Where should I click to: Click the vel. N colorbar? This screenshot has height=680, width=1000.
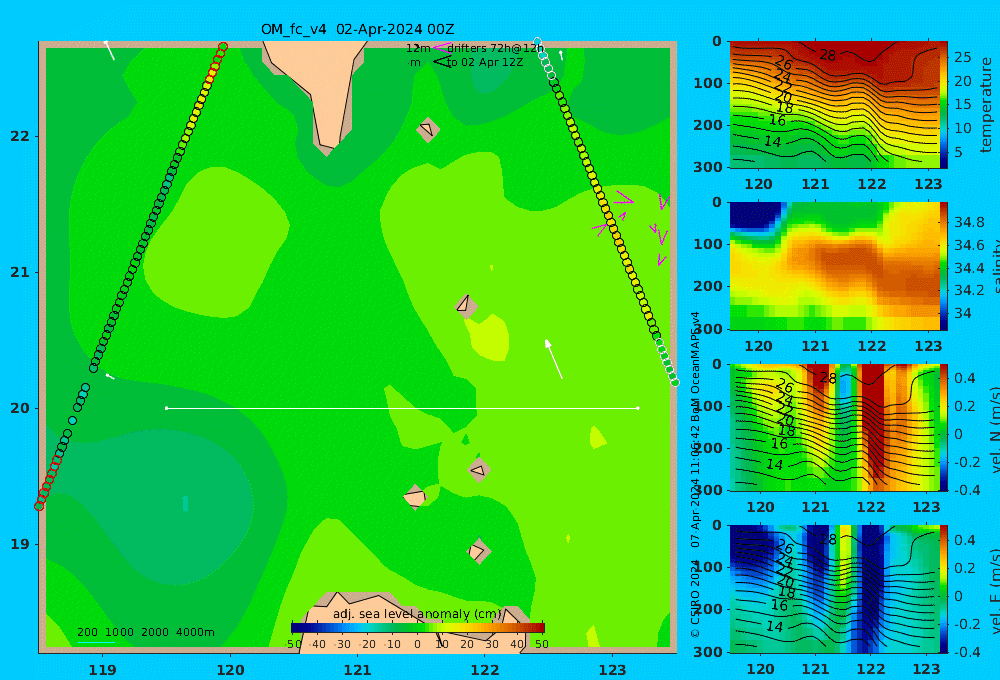pyautogui.click(x=943, y=427)
